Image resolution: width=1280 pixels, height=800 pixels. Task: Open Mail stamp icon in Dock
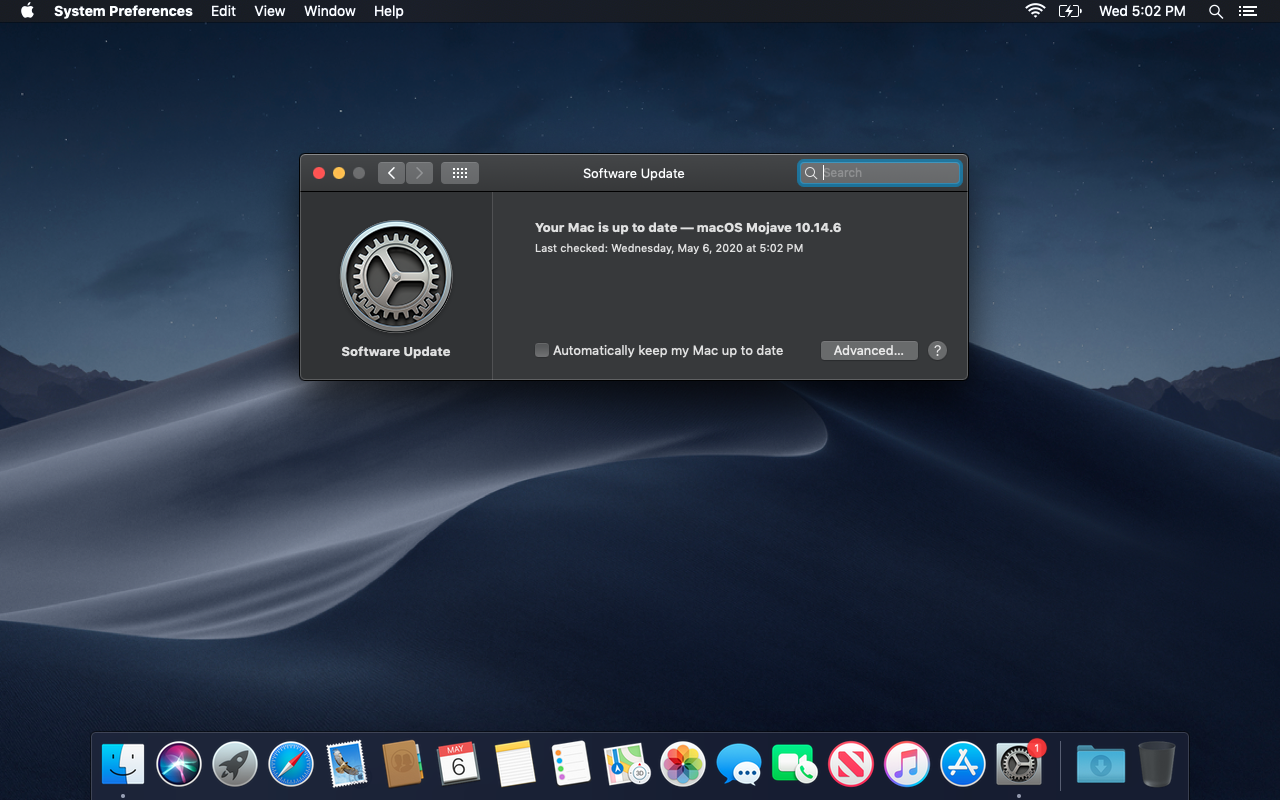[x=347, y=765]
